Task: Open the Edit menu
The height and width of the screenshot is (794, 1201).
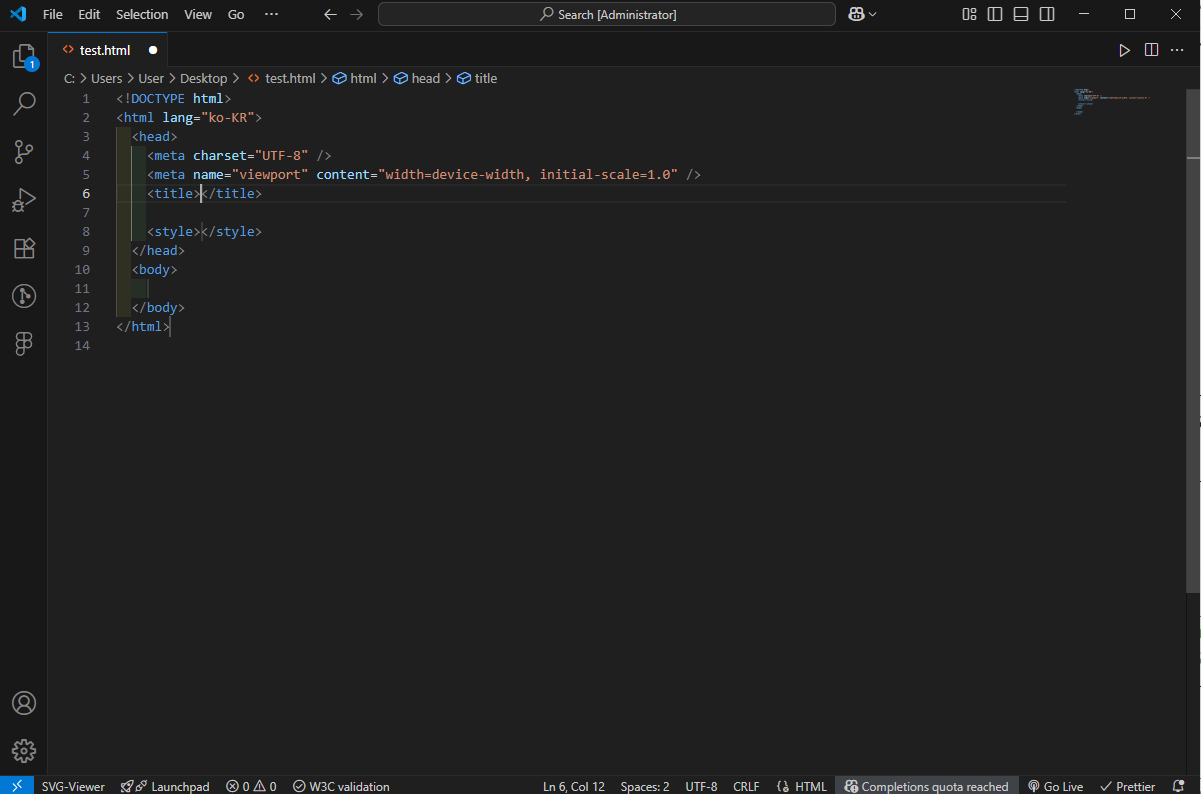Action: point(89,14)
